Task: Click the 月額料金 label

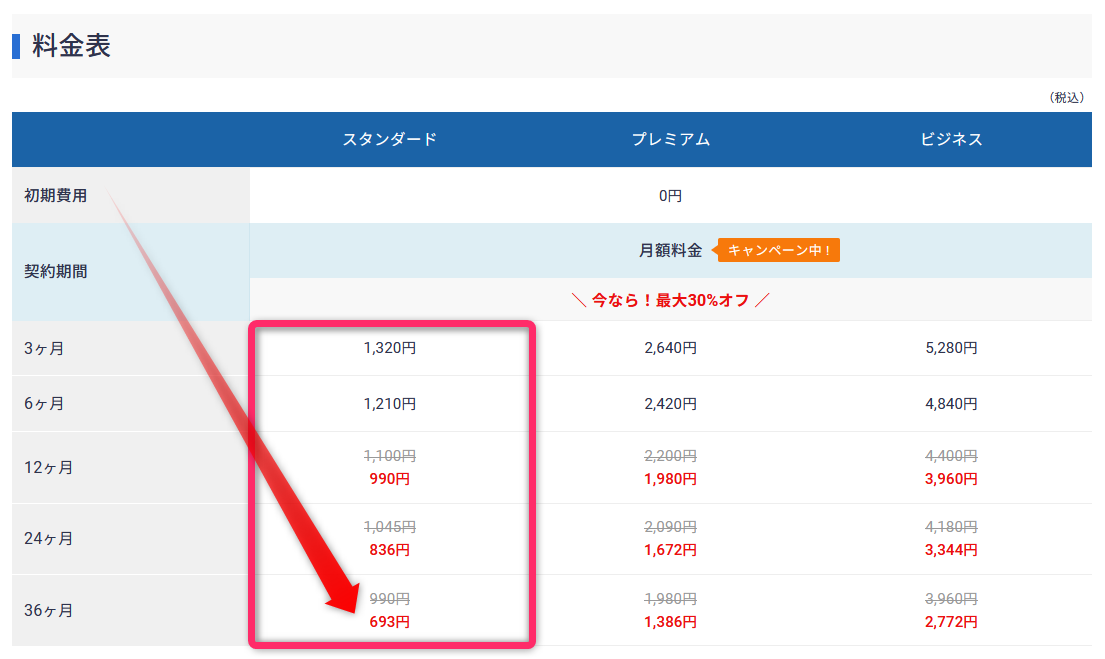Action: [x=671, y=250]
